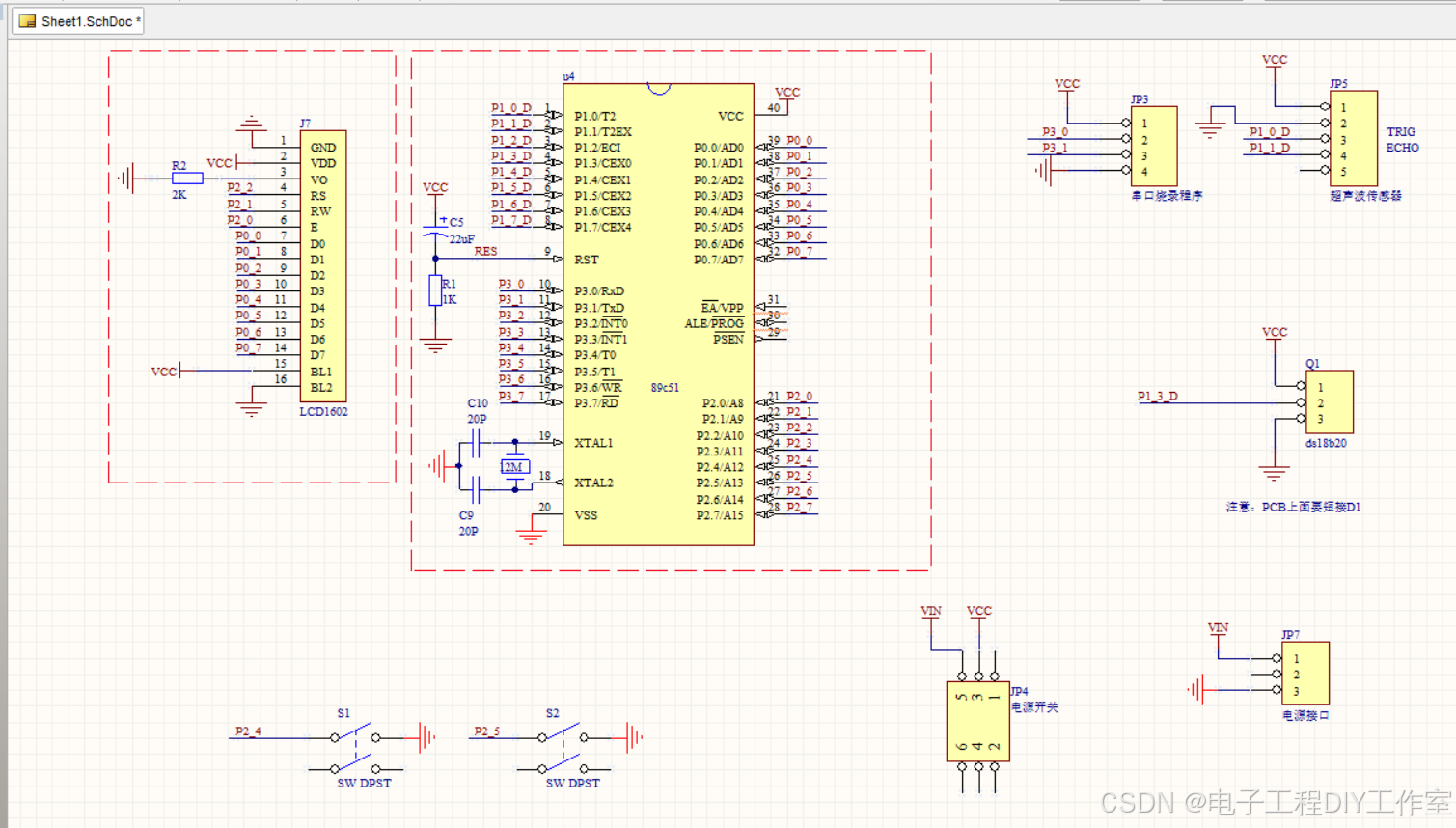Screen dimensions: 1456x828
Task: Select capacitor C10 20P symbol
Action: tap(475, 443)
